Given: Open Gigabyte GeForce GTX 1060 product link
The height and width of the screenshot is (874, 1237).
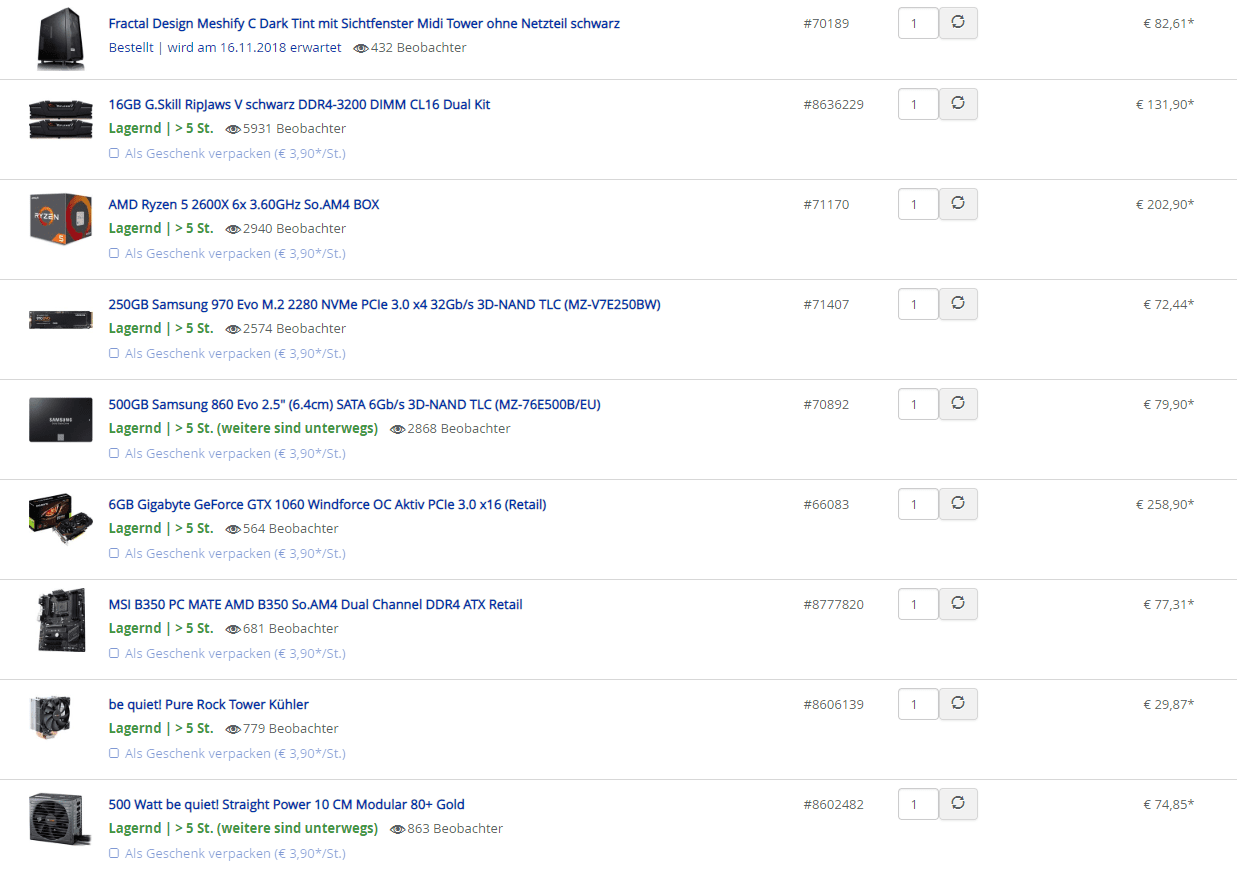Looking at the screenshot, I should pyautogui.click(x=327, y=504).
